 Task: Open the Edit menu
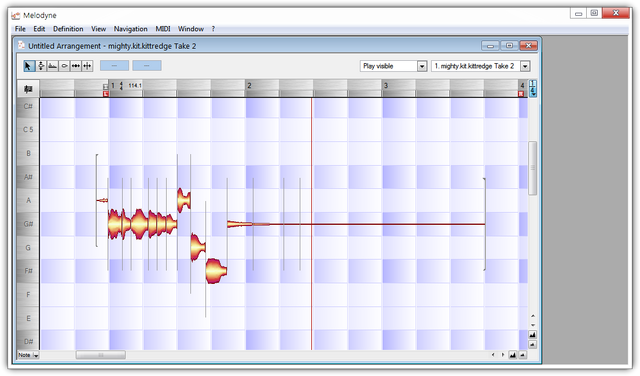pos(39,29)
